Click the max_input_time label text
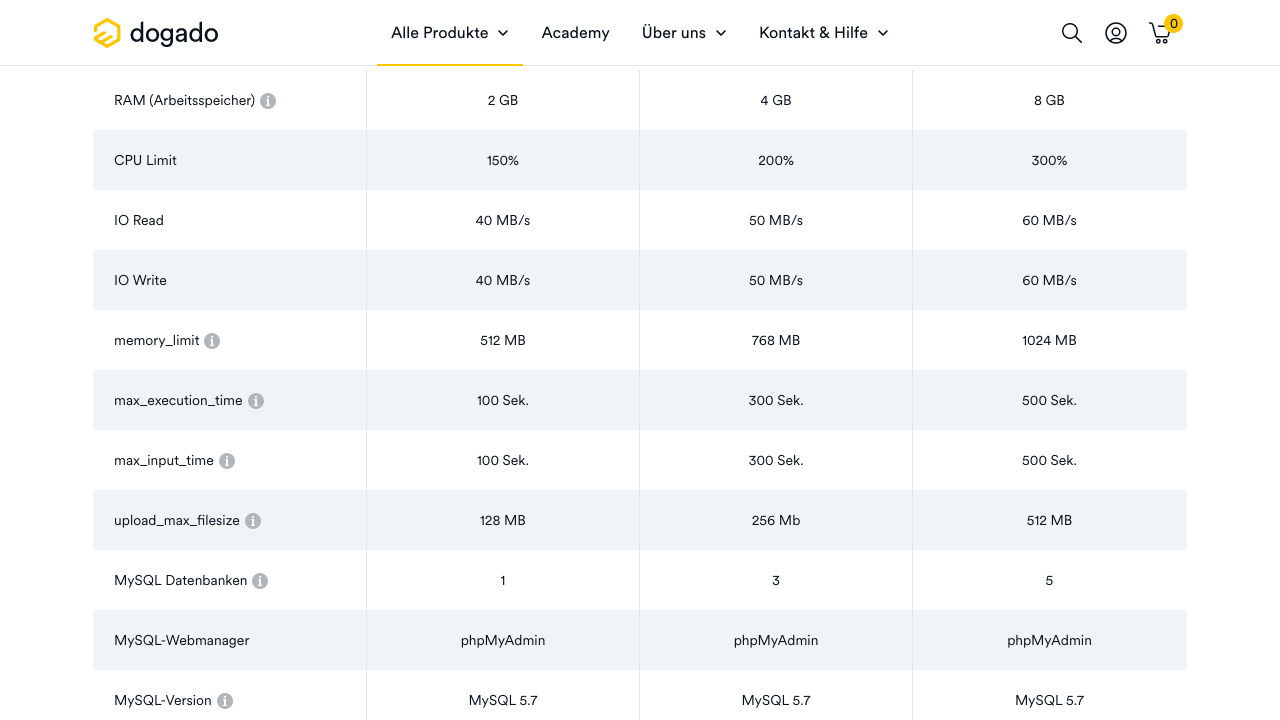The width and height of the screenshot is (1280, 720). pos(164,460)
